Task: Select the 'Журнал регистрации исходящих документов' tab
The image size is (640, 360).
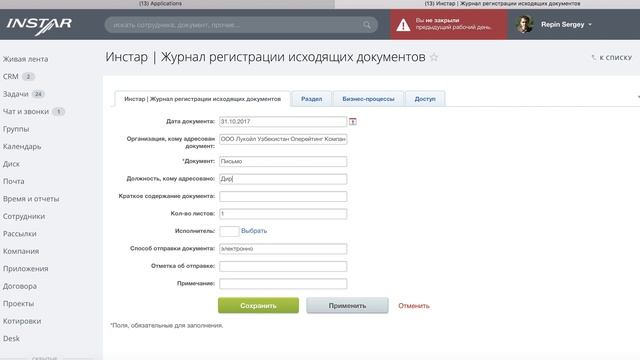Action: [202, 99]
